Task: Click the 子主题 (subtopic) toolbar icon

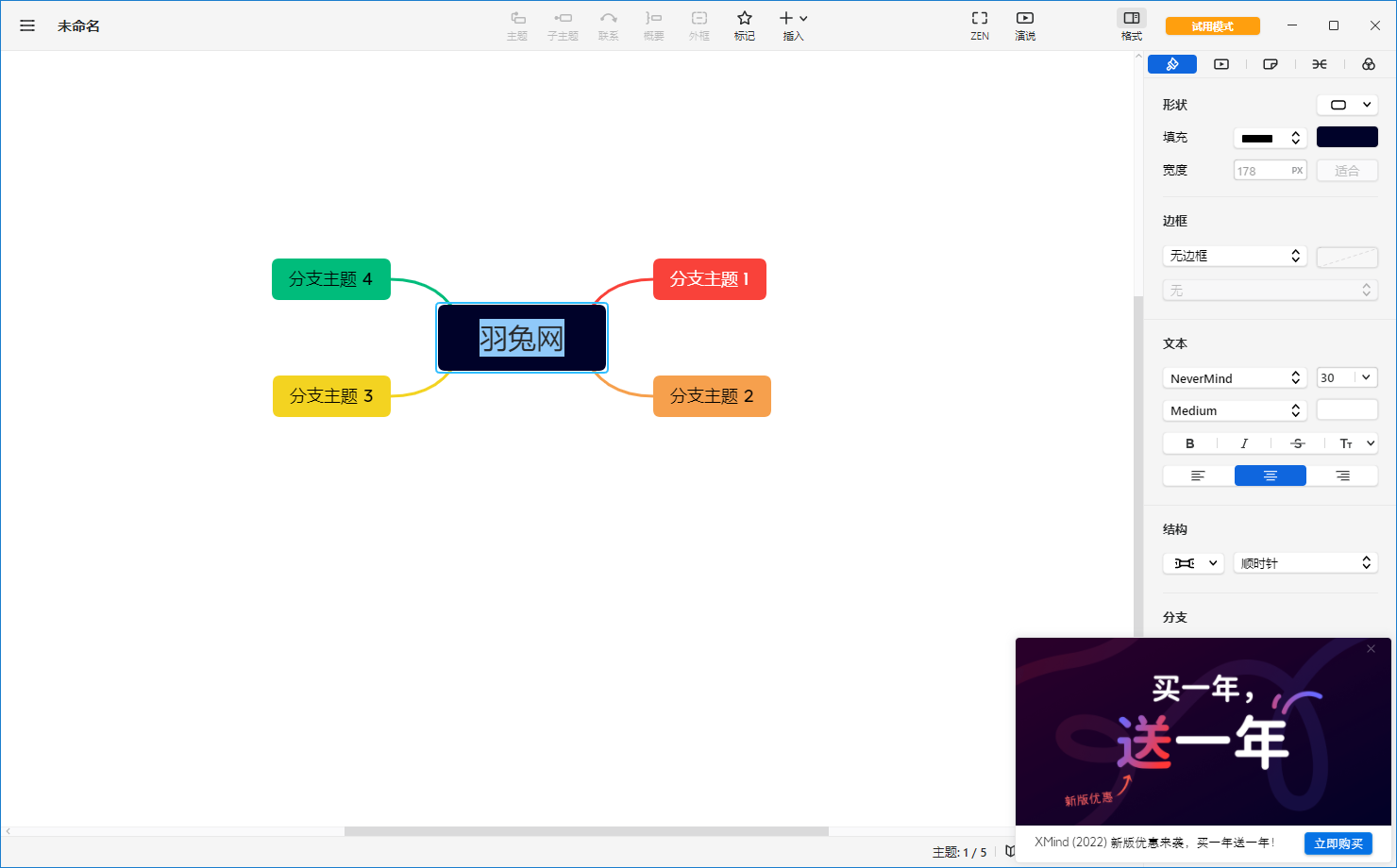Action: 563,25
